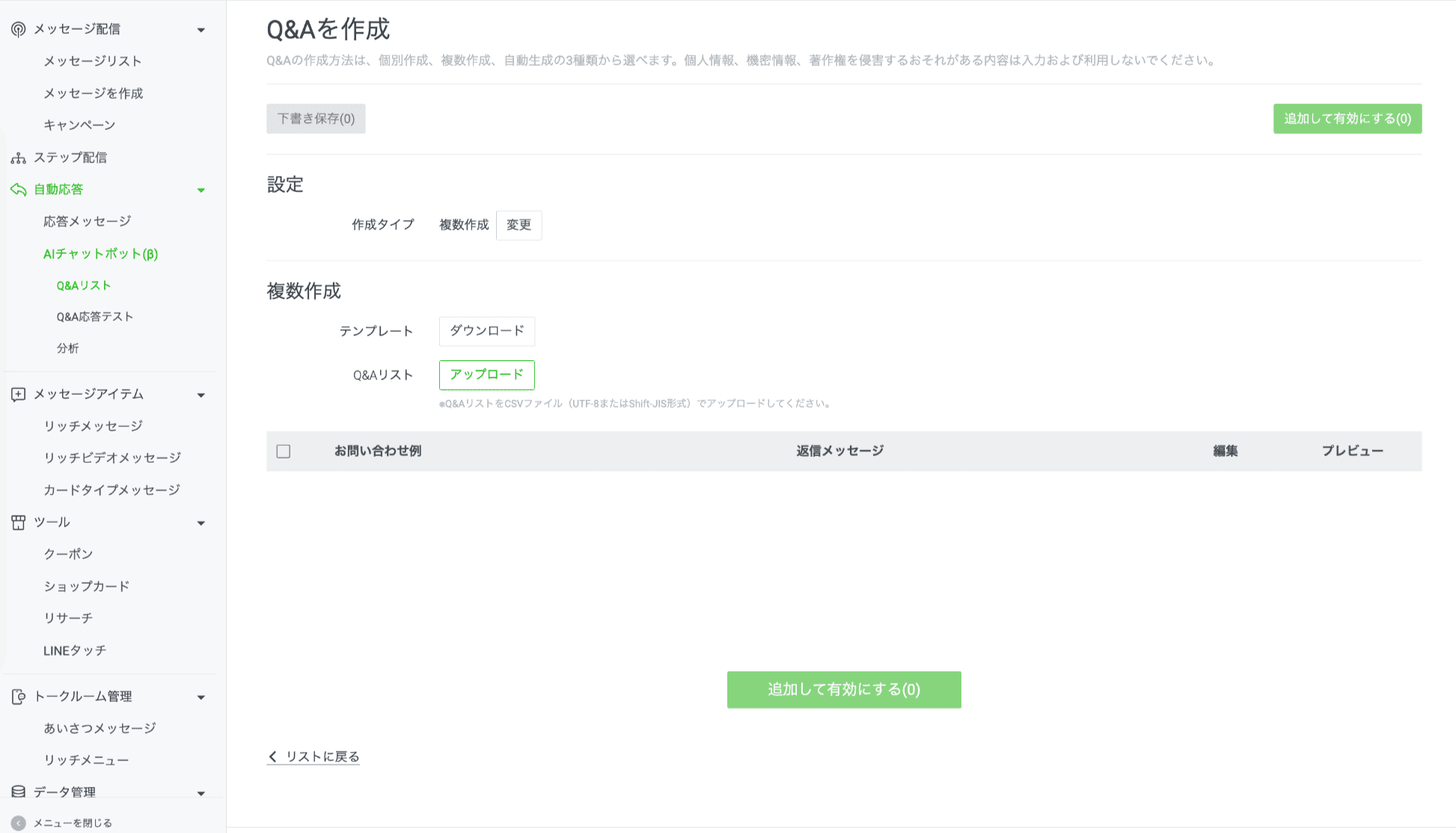Screen dimensions: 1456x833
Task: Select 分析 under AIチャットボット
Action: (x=68, y=348)
